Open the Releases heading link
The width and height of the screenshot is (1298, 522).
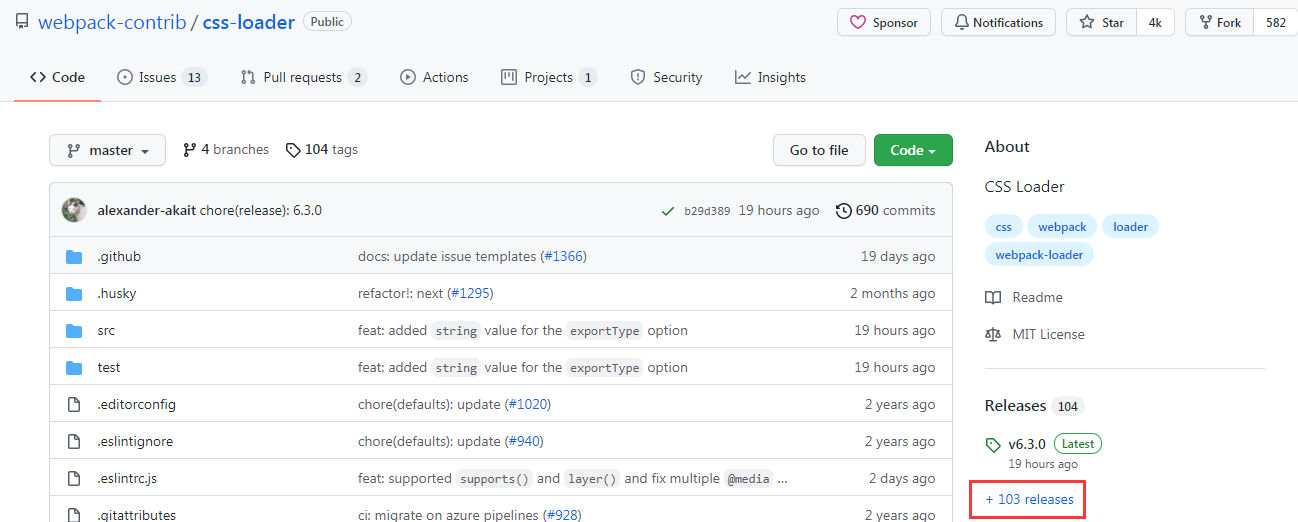click(x=1033, y=405)
